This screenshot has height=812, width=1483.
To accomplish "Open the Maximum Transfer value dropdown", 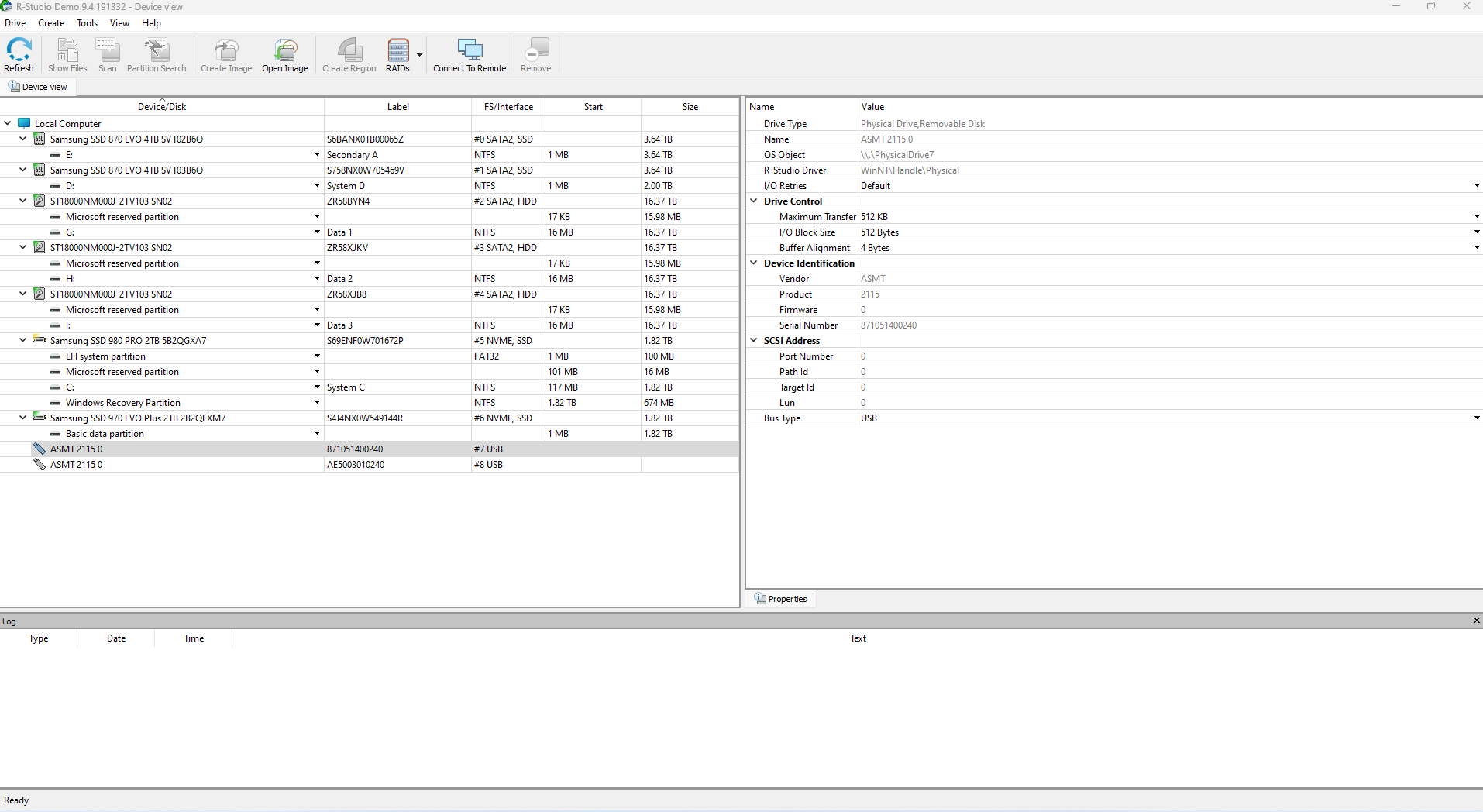I will click(x=1477, y=217).
